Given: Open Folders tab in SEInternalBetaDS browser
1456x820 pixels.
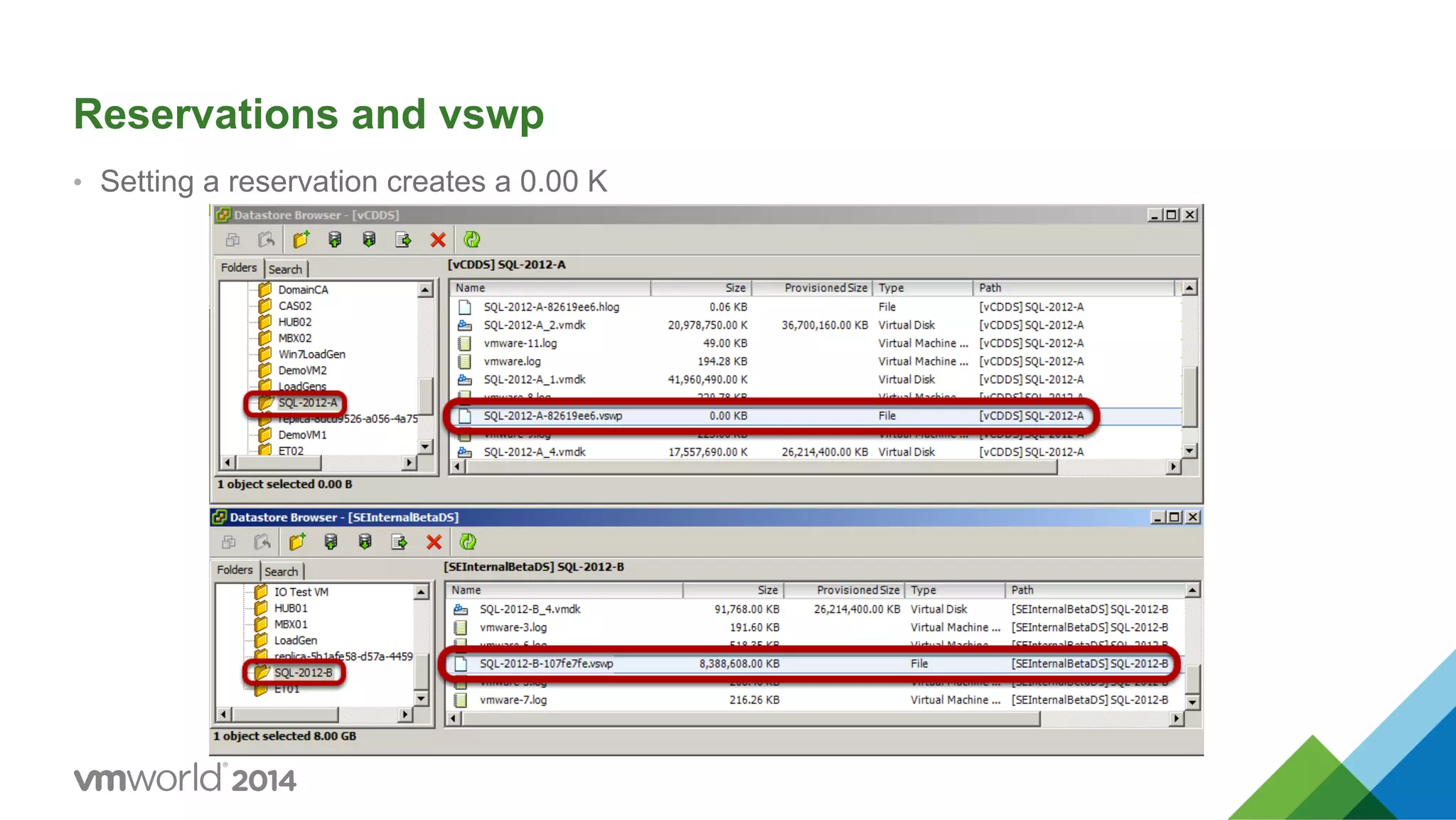Looking at the screenshot, I should [x=235, y=570].
